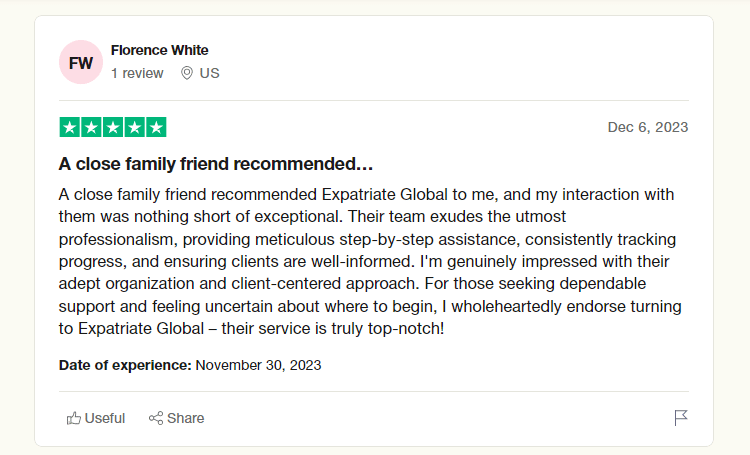Image resolution: width=750 pixels, height=455 pixels.
Task: Open the "A close family friend recommended…" title
Action: pos(216,163)
